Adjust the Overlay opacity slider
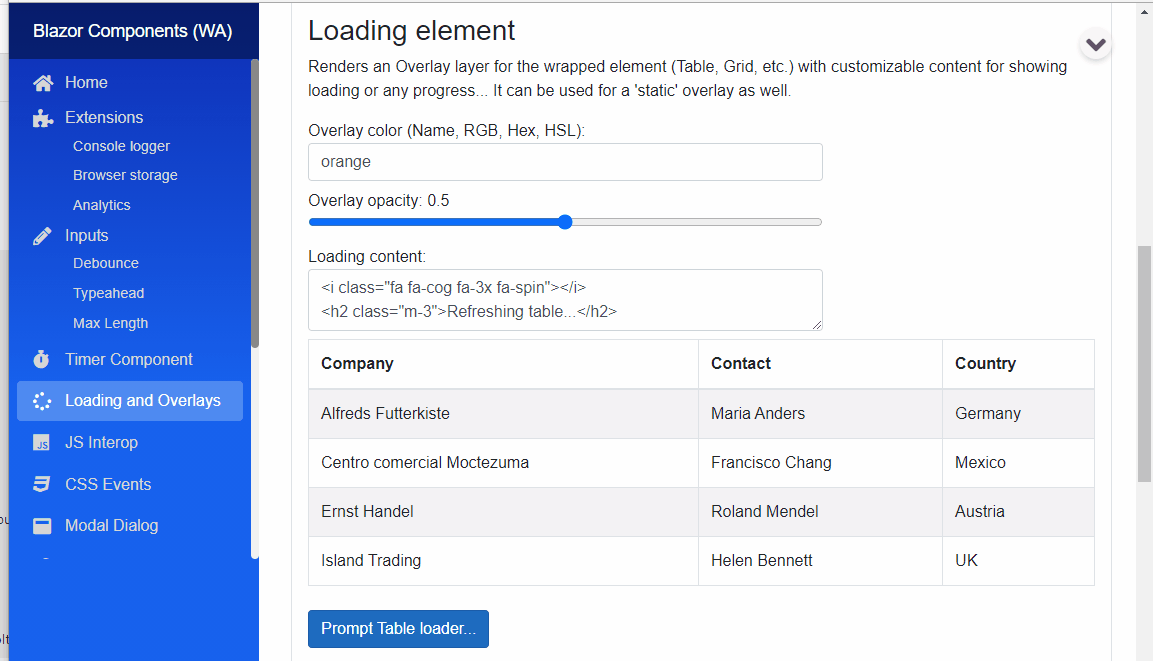This screenshot has height=661, width=1153. point(565,221)
